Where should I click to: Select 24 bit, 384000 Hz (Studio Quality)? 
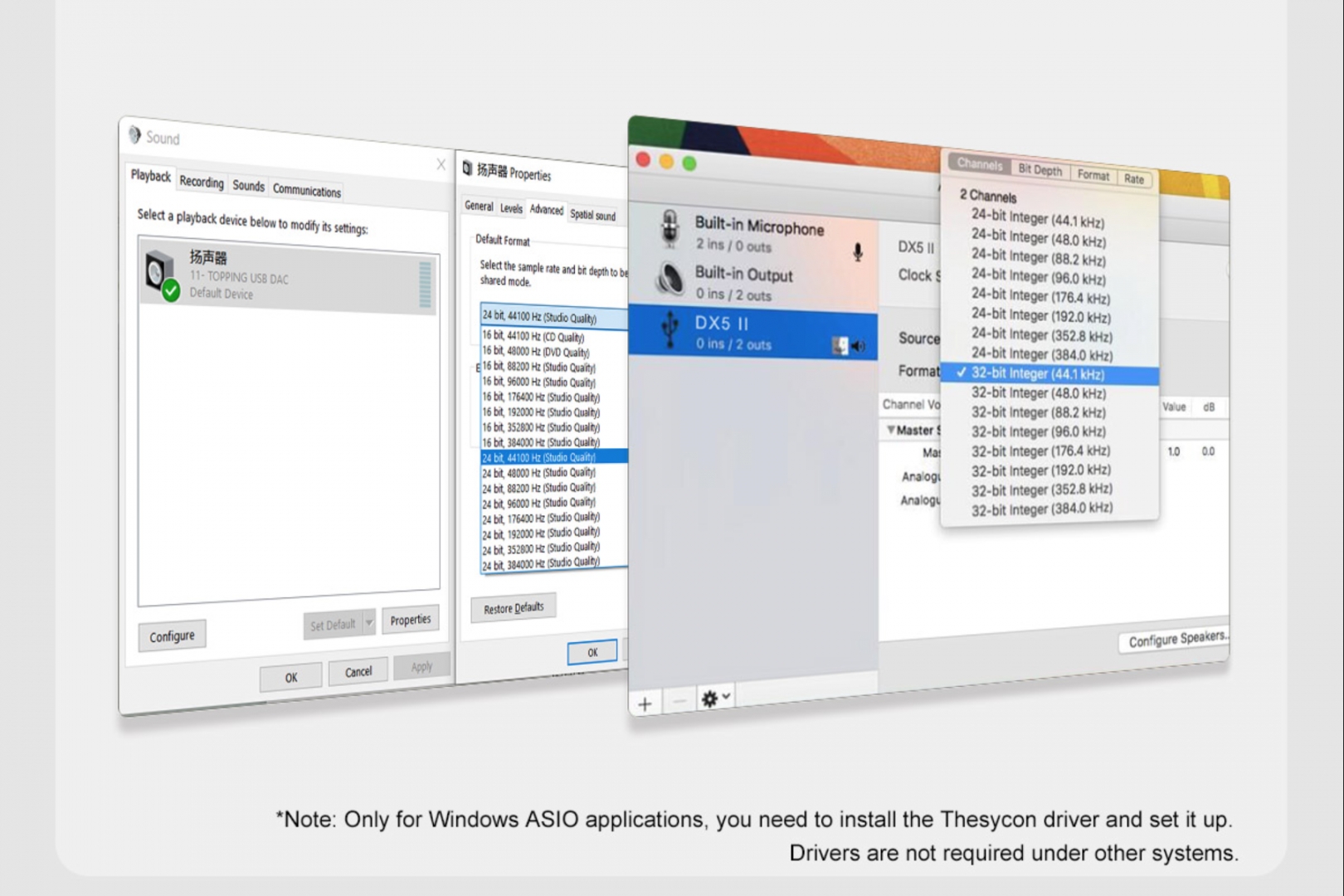[541, 564]
